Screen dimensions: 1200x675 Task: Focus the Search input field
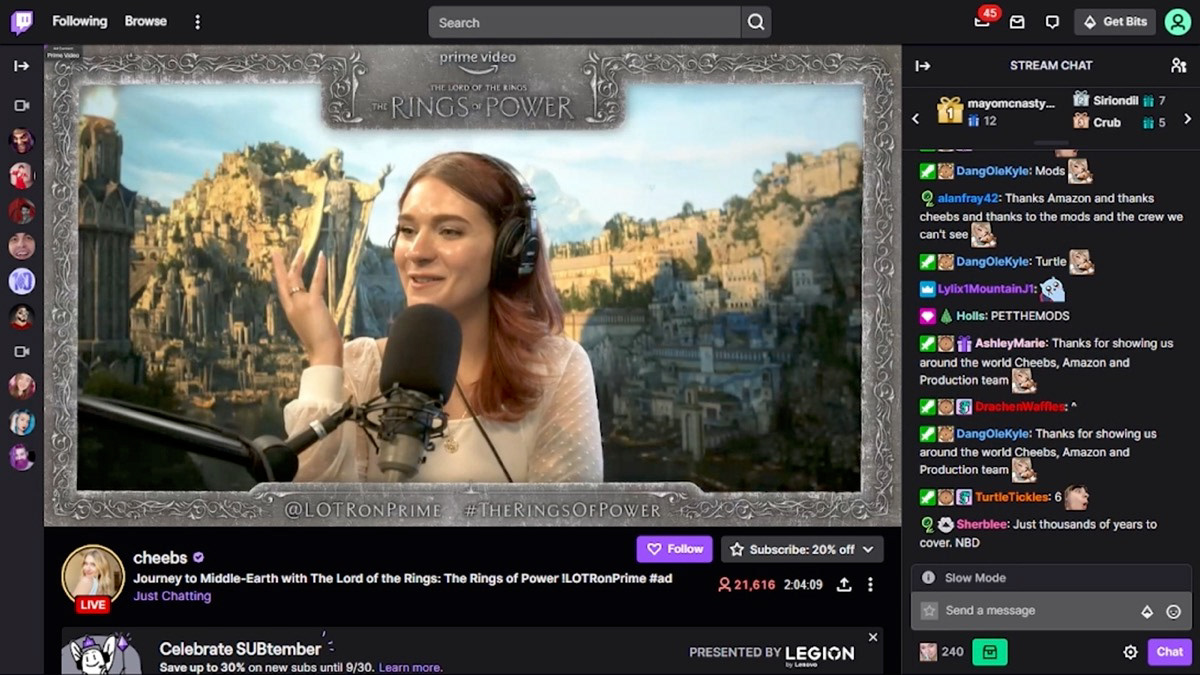pyautogui.click(x=585, y=22)
